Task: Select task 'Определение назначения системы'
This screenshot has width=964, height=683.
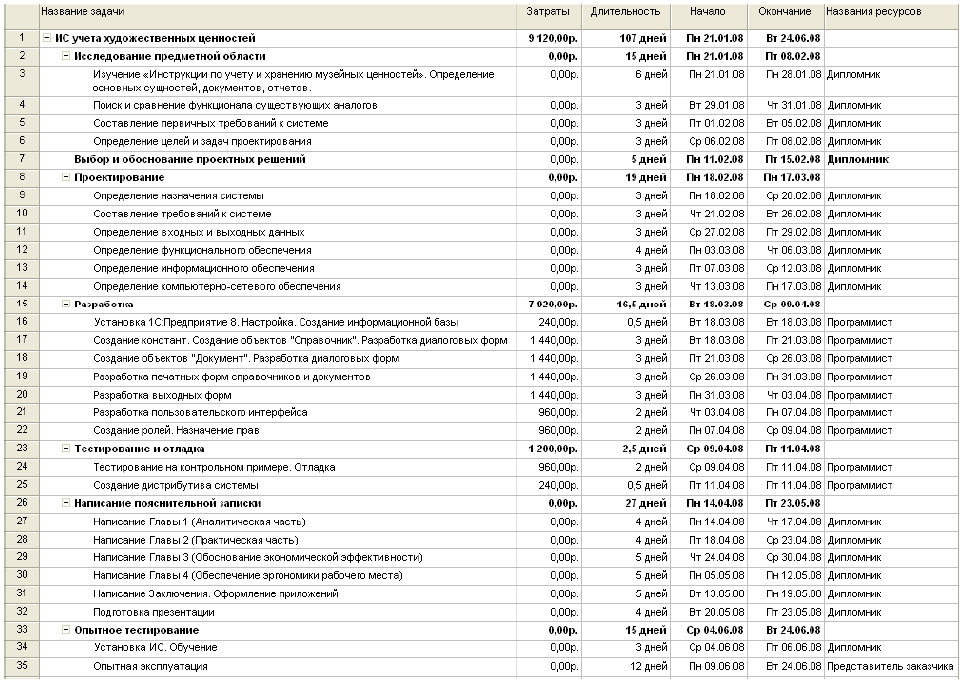Action: click(178, 195)
